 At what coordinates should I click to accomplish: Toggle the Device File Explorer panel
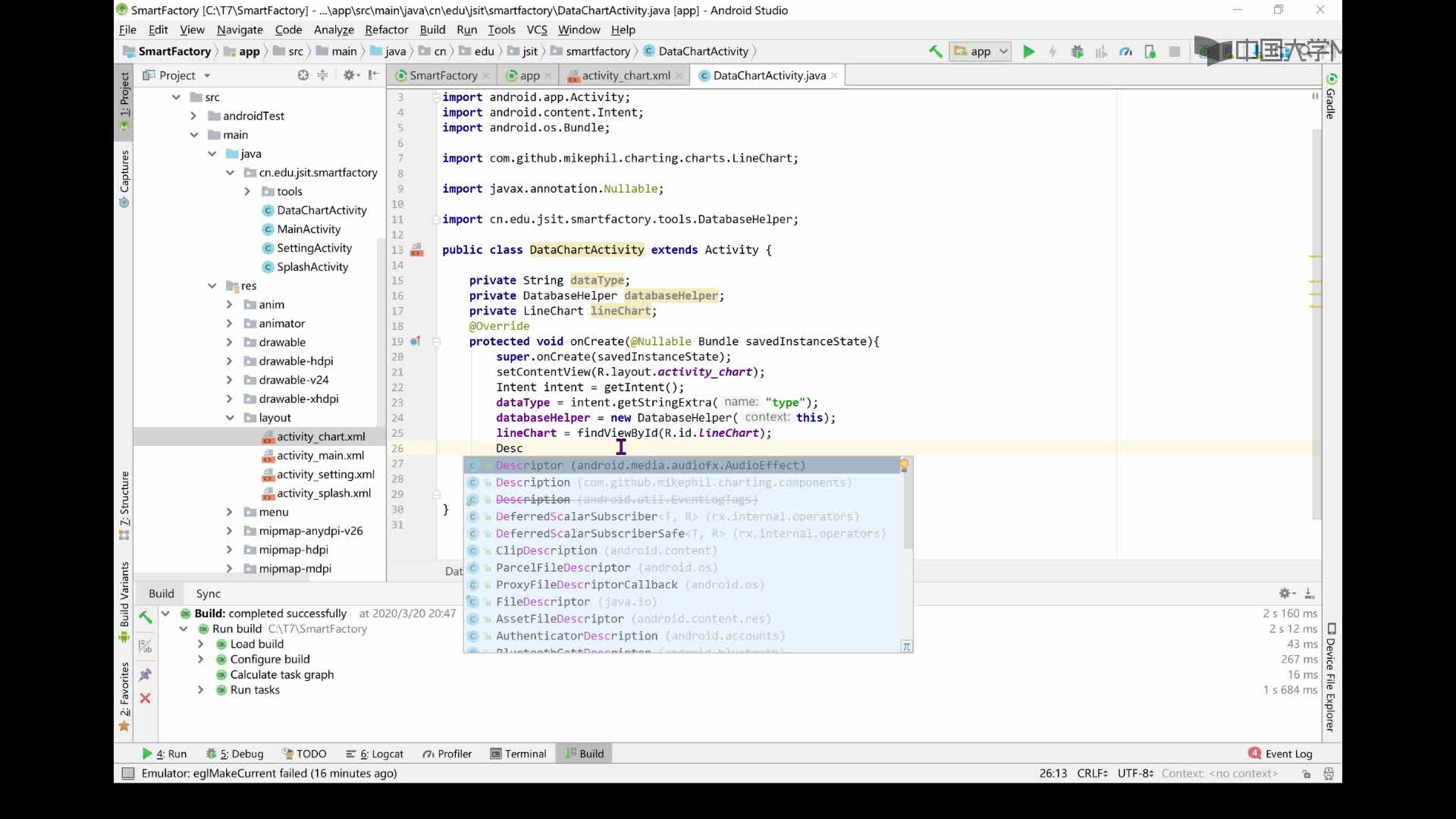pos(1331,677)
